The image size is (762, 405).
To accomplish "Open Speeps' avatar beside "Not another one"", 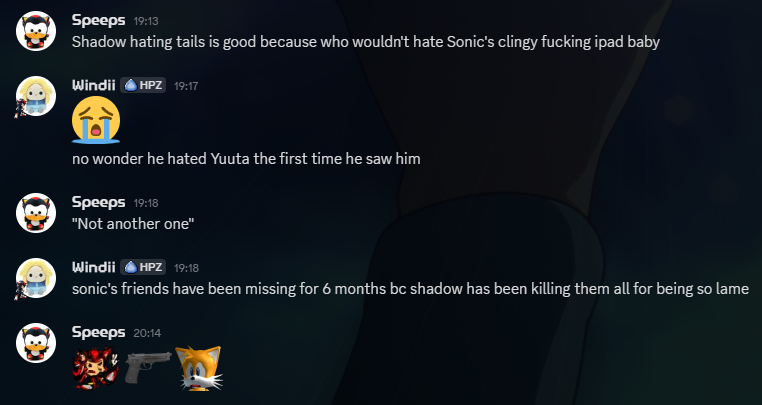I will pyautogui.click(x=36, y=213).
